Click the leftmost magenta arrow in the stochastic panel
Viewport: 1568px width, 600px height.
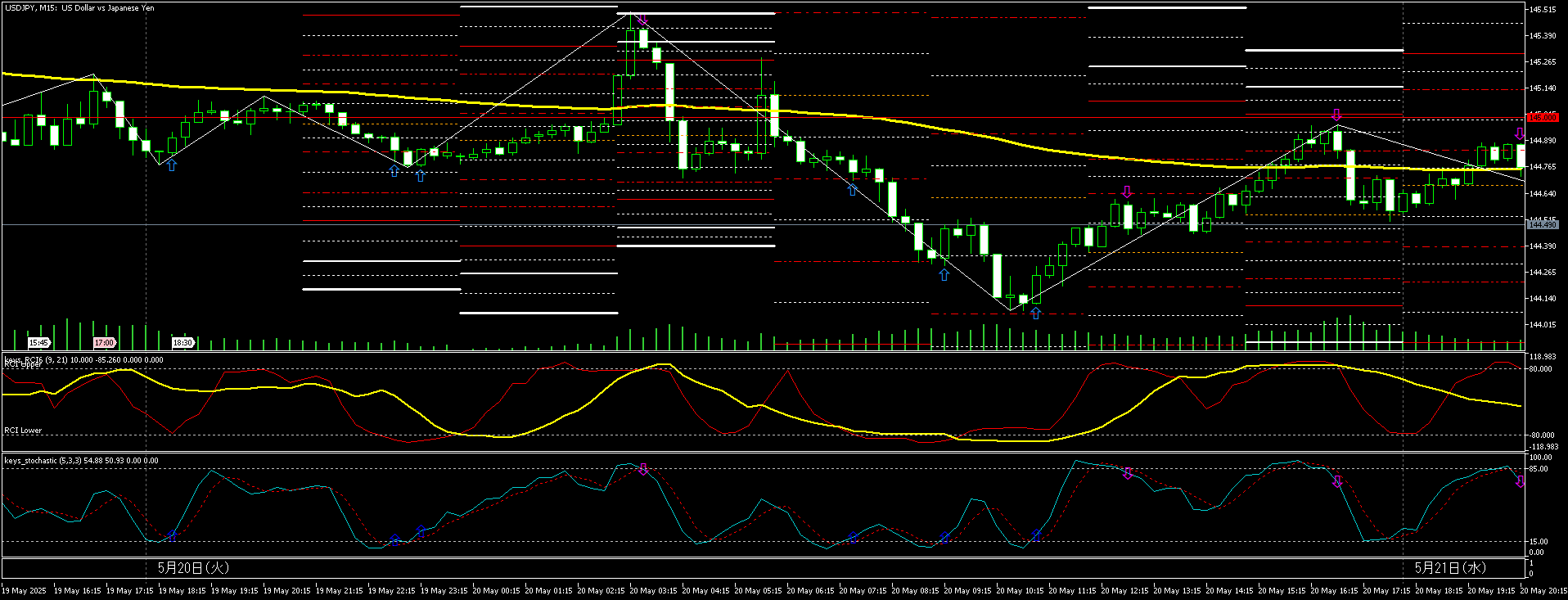[x=643, y=469]
